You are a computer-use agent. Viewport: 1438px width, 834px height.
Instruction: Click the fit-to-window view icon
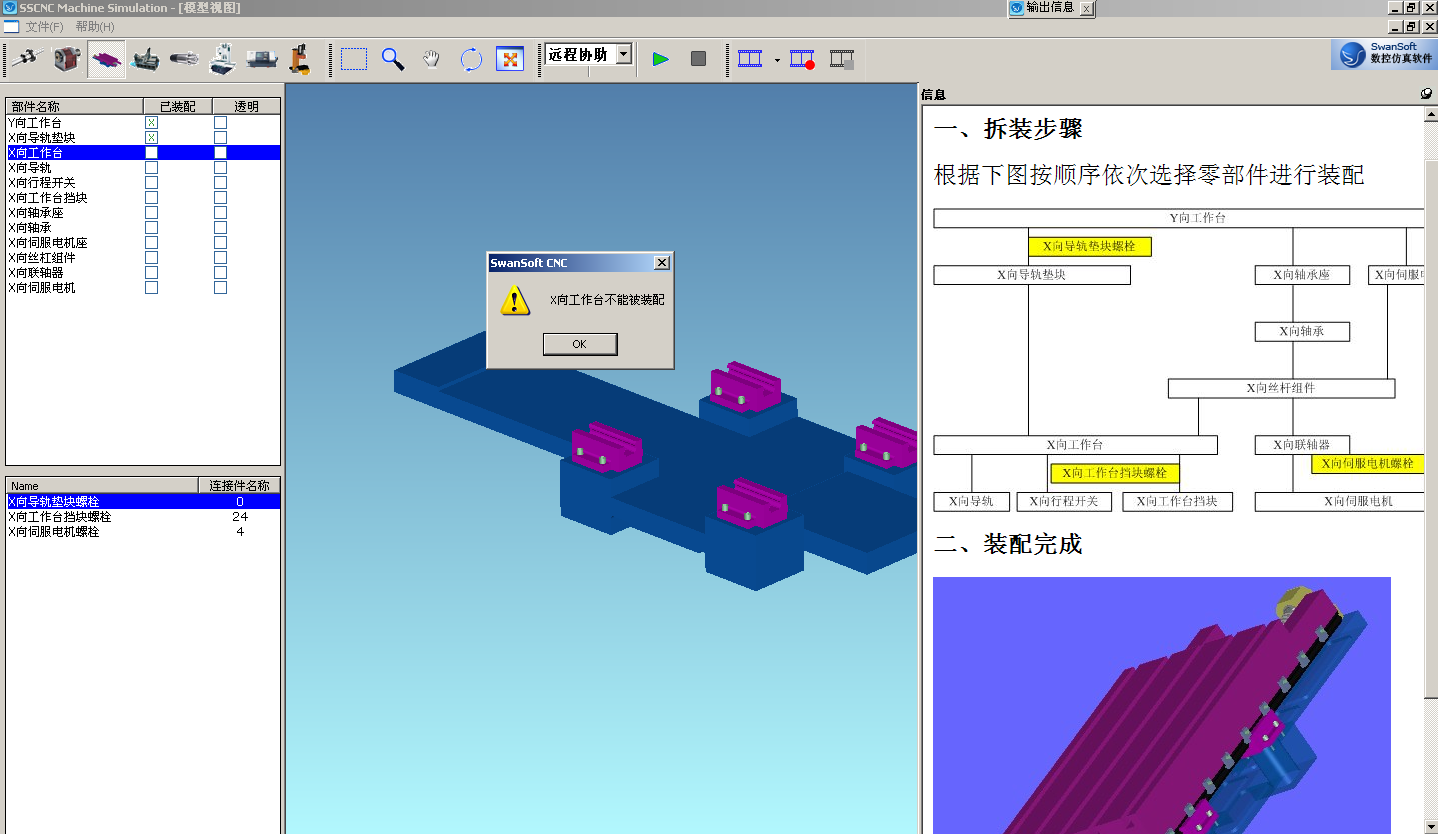coord(510,60)
